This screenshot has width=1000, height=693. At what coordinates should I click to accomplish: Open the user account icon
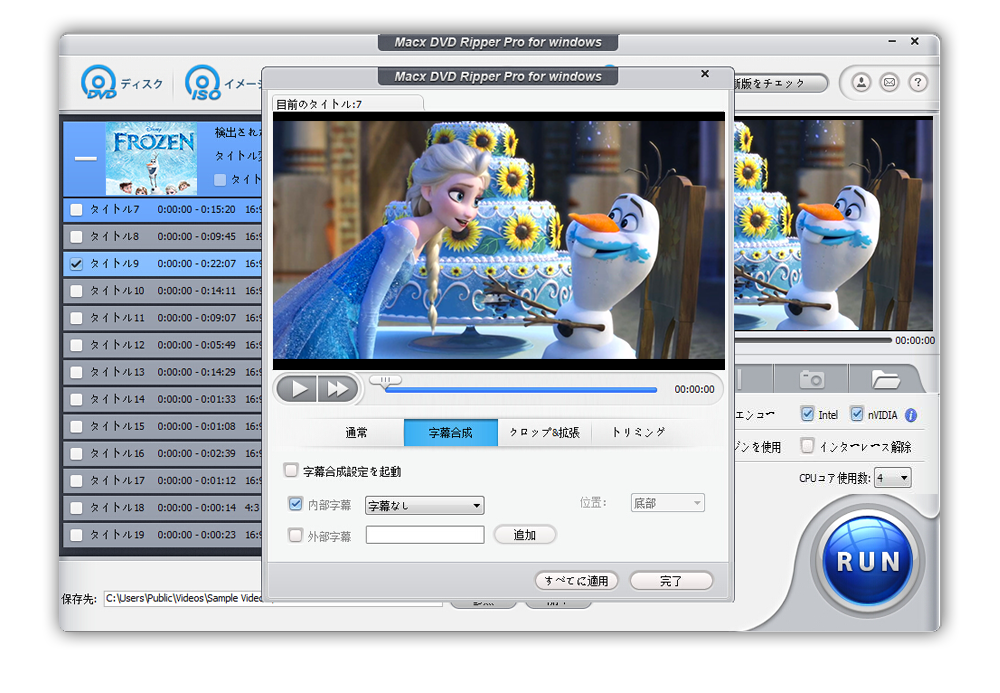pyautogui.click(x=861, y=82)
